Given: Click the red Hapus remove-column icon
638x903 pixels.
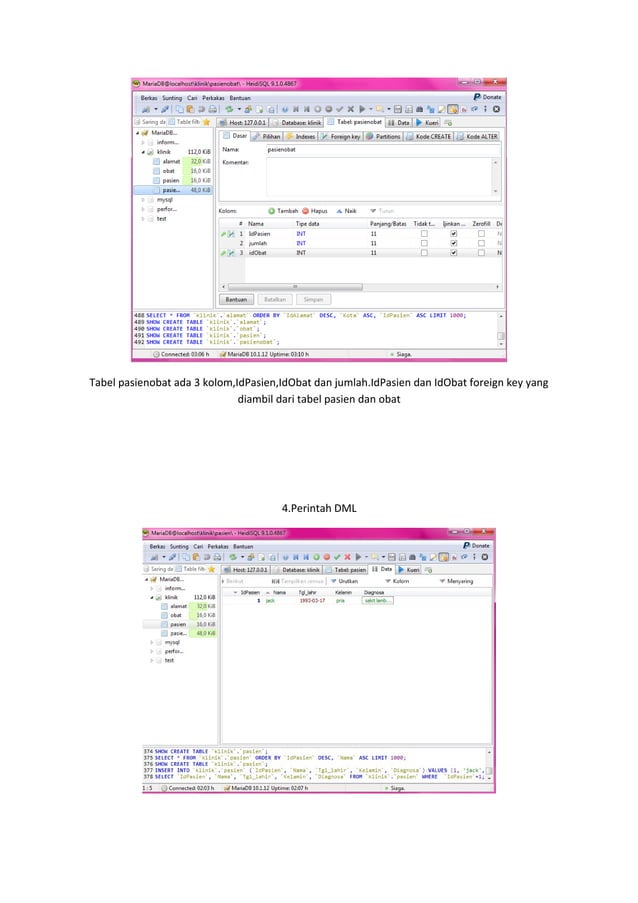Looking at the screenshot, I should pos(306,211).
